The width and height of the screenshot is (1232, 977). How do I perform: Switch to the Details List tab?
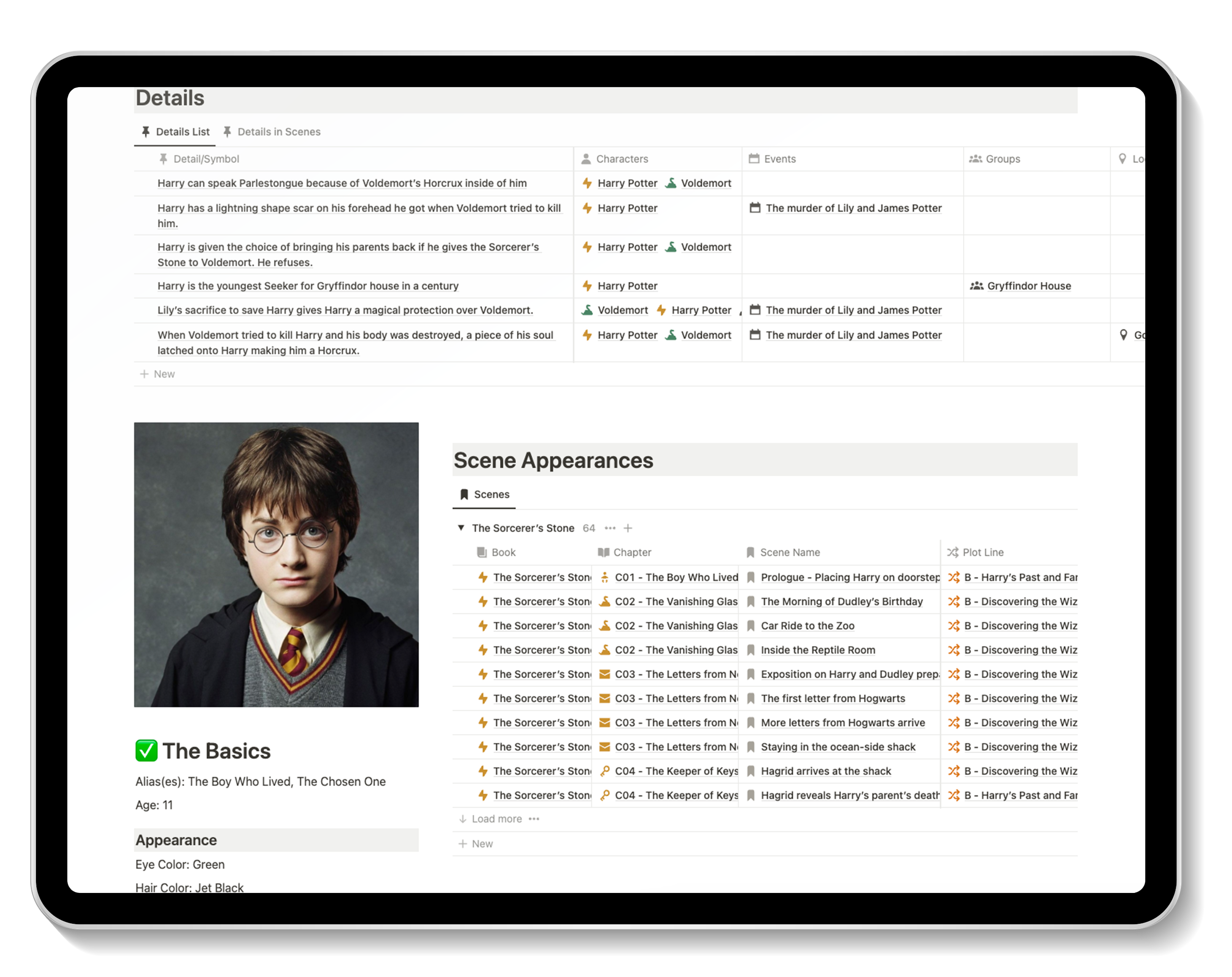pos(175,132)
